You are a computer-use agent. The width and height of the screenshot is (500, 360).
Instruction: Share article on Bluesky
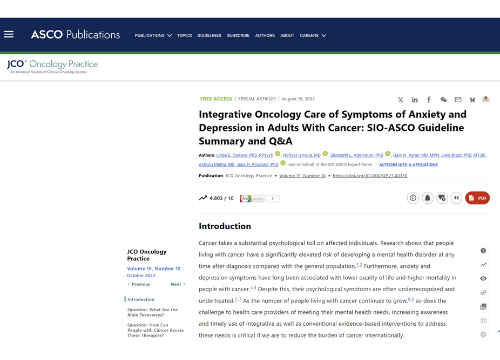472,100
